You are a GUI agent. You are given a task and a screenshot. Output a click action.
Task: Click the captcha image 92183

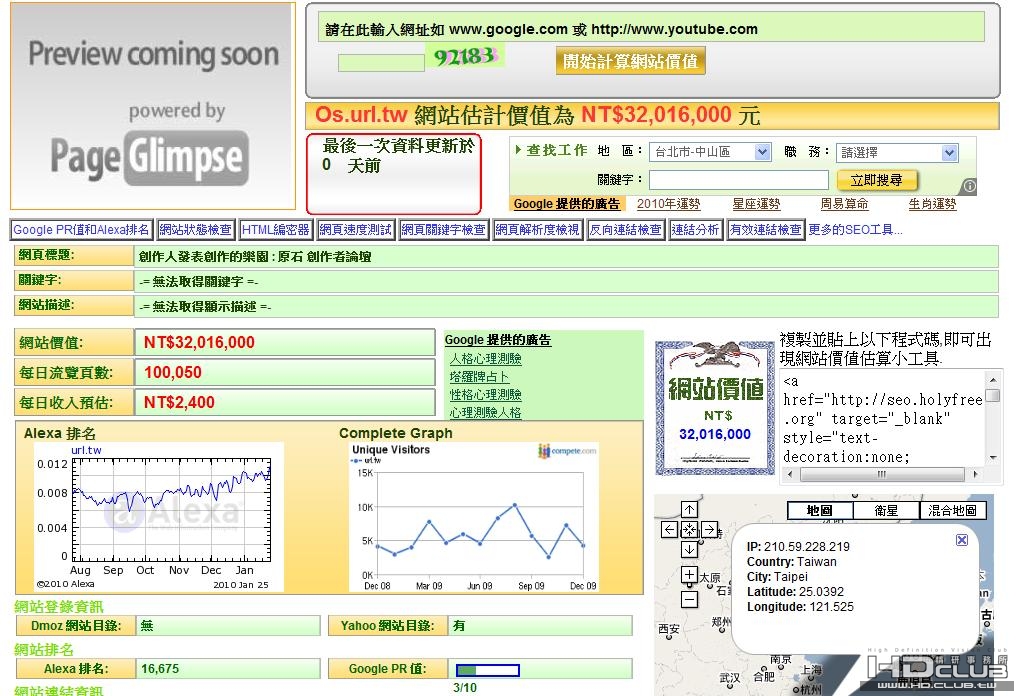coord(465,57)
